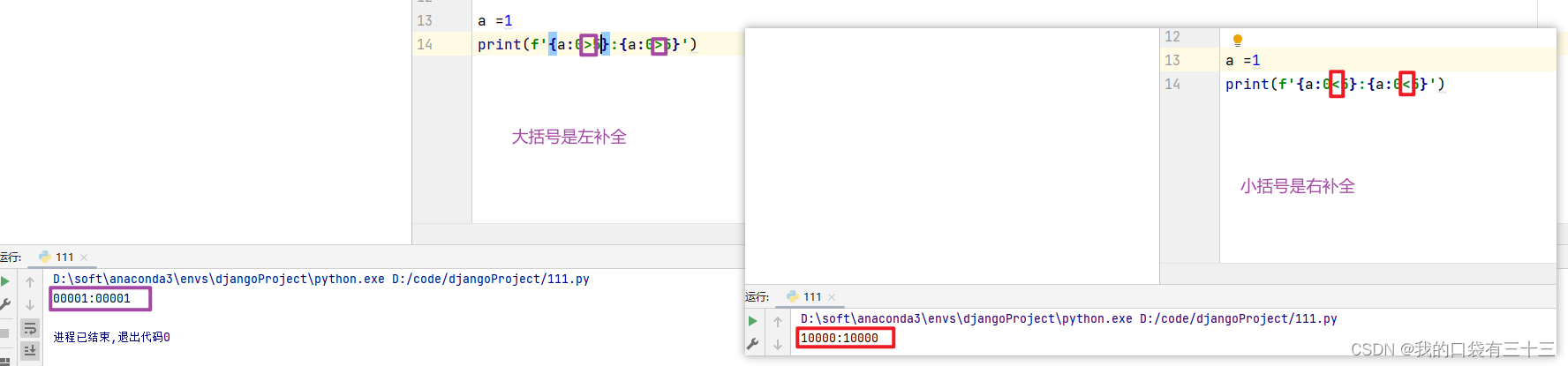Open wrench settings in left Run panel
Viewport: 1568px width, 366px height.
coord(4,304)
